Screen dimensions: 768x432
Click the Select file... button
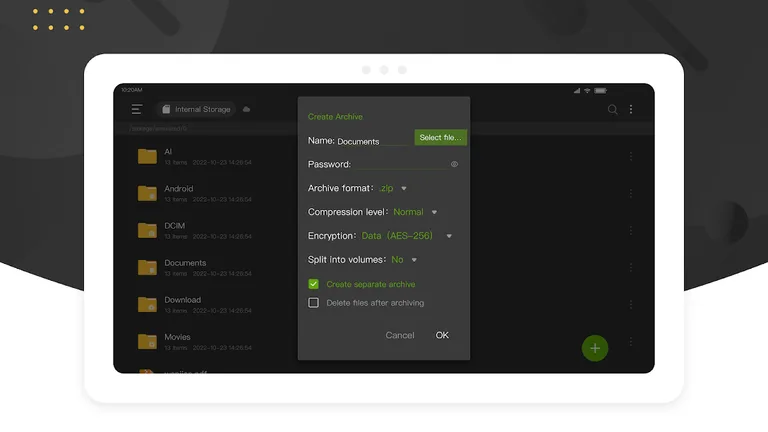point(440,138)
